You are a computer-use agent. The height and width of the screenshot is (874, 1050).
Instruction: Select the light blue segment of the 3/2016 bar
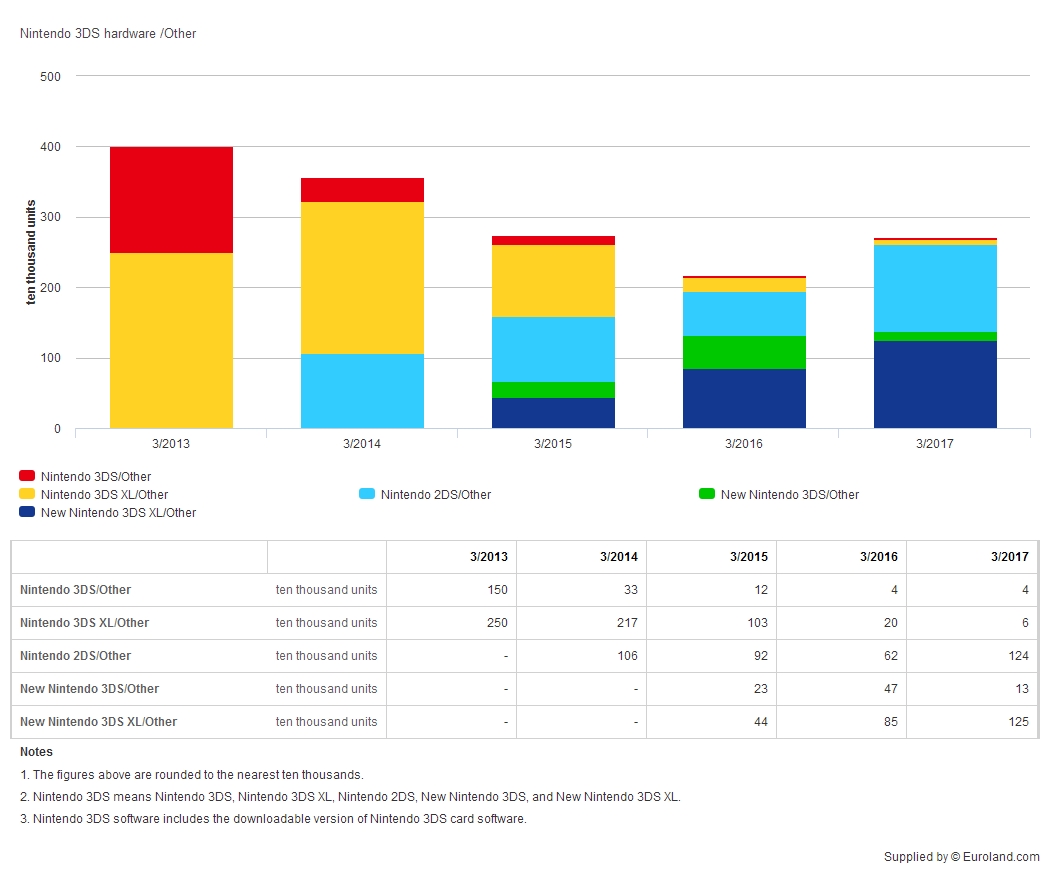744,314
